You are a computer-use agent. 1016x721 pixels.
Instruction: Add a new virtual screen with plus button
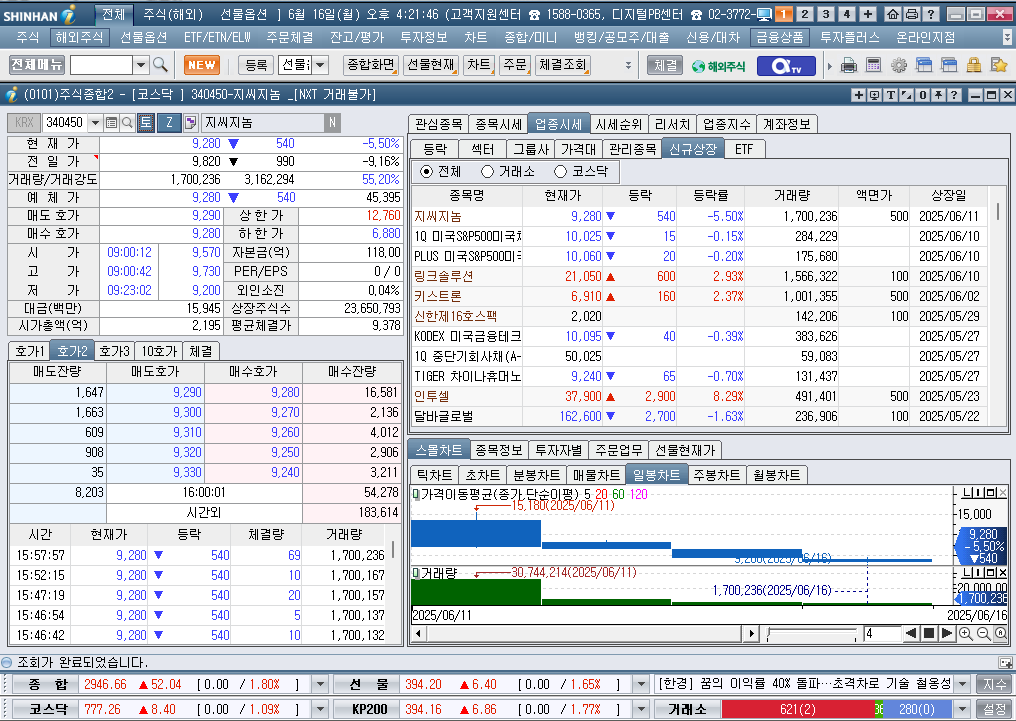(x=868, y=14)
